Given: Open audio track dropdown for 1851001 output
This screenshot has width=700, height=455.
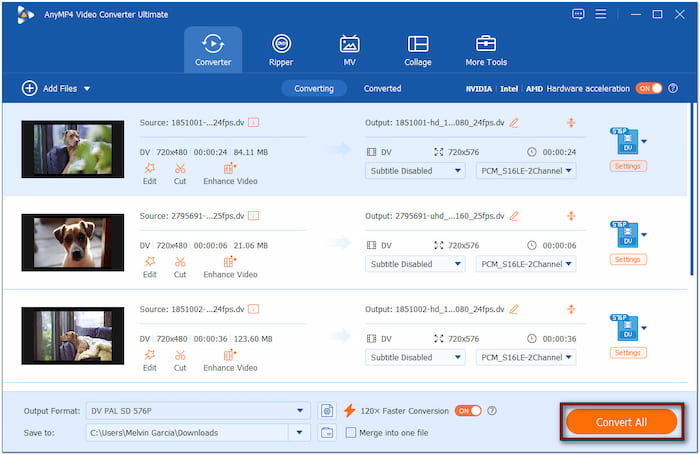Looking at the screenshot, I should (x=526, y=171).
